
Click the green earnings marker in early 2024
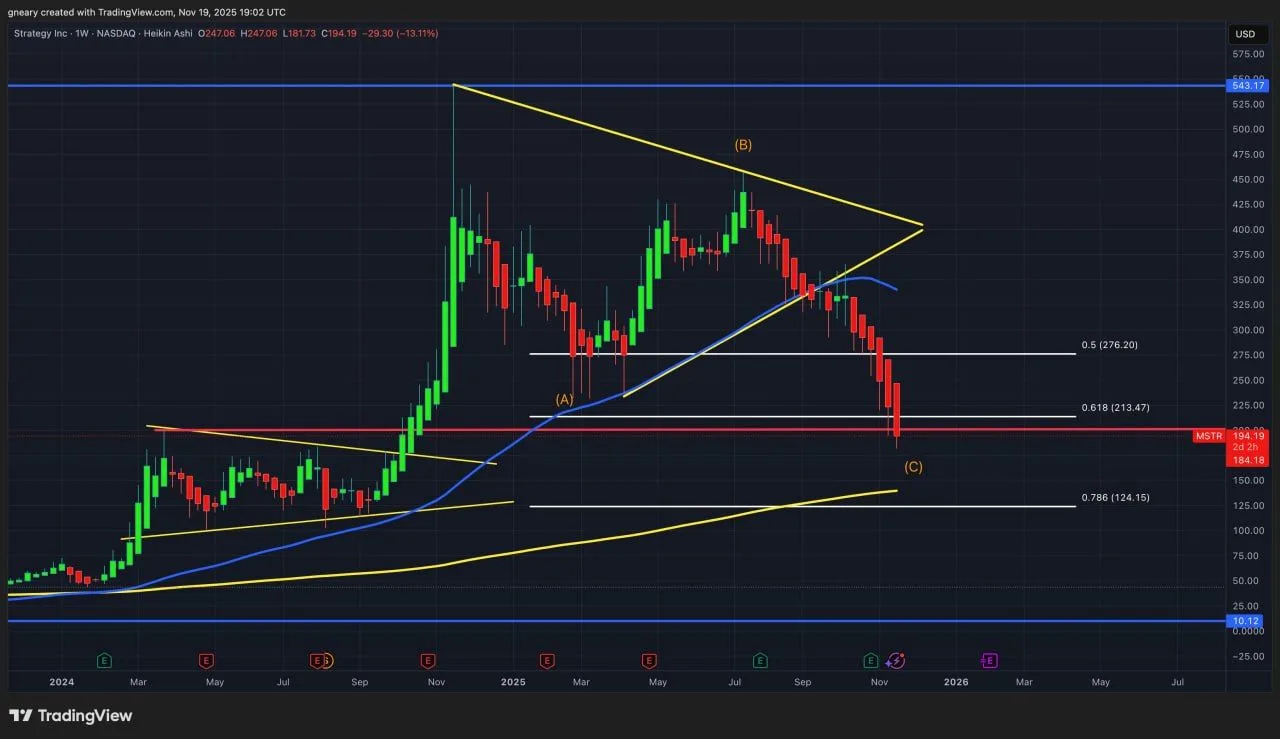coord(103,660)
